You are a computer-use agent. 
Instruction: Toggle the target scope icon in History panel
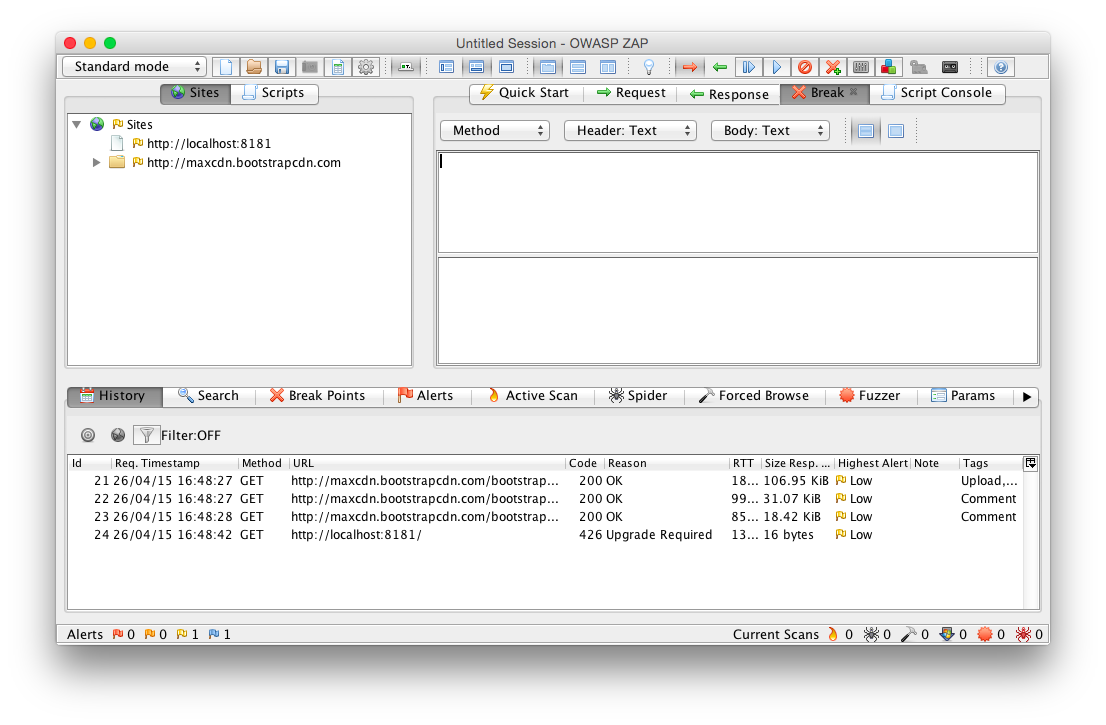(88, 435)
